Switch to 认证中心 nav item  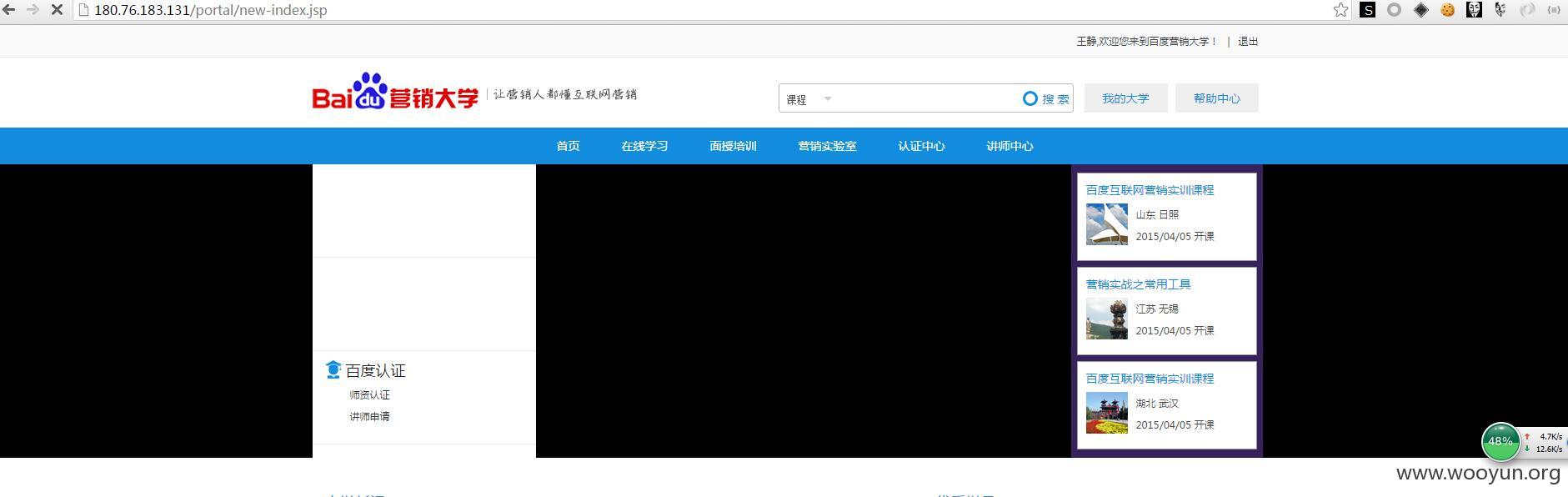click(921, 146)
